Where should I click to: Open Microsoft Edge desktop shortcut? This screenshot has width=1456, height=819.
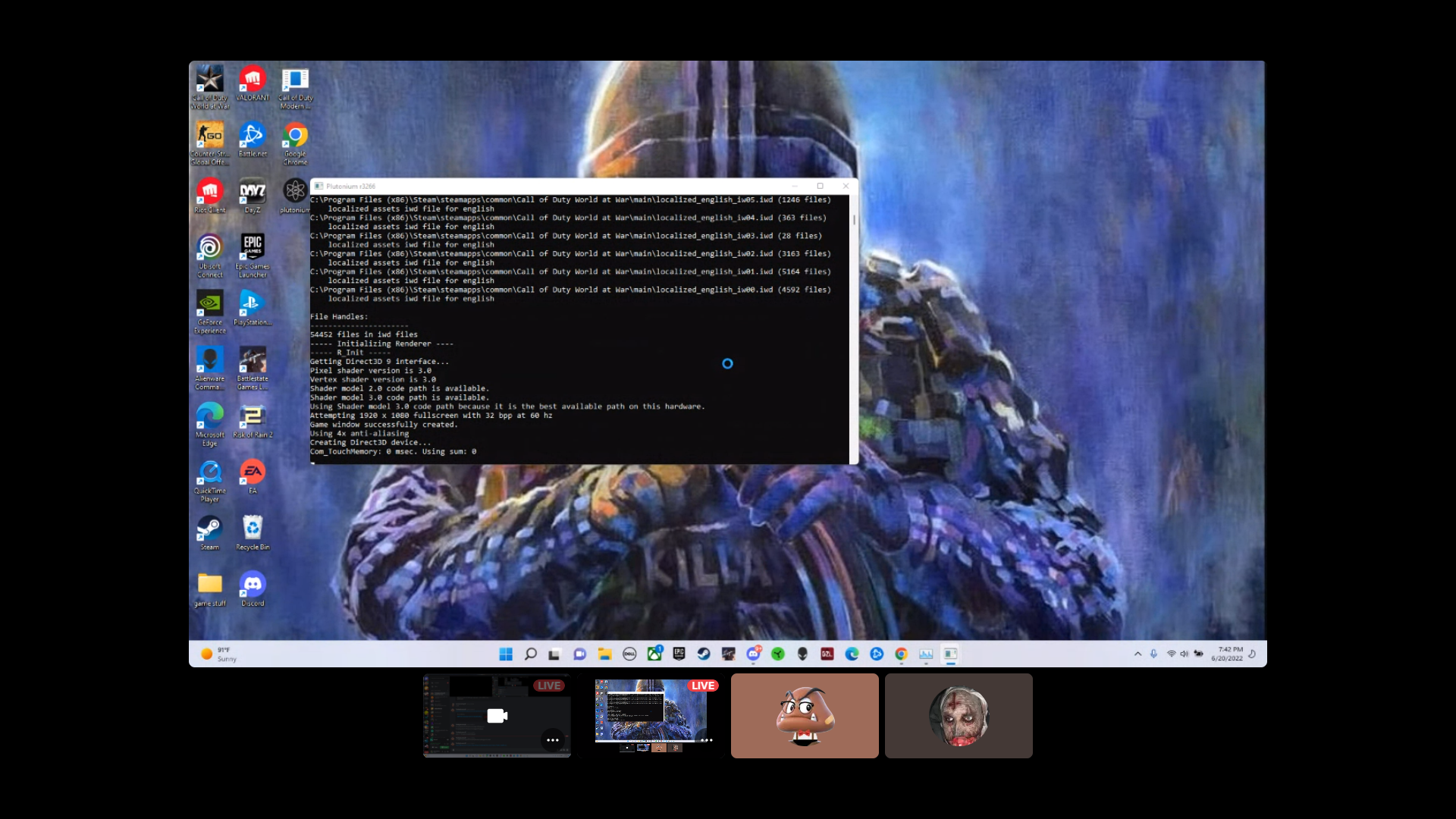pyautogui.click(x=210, y=424)
